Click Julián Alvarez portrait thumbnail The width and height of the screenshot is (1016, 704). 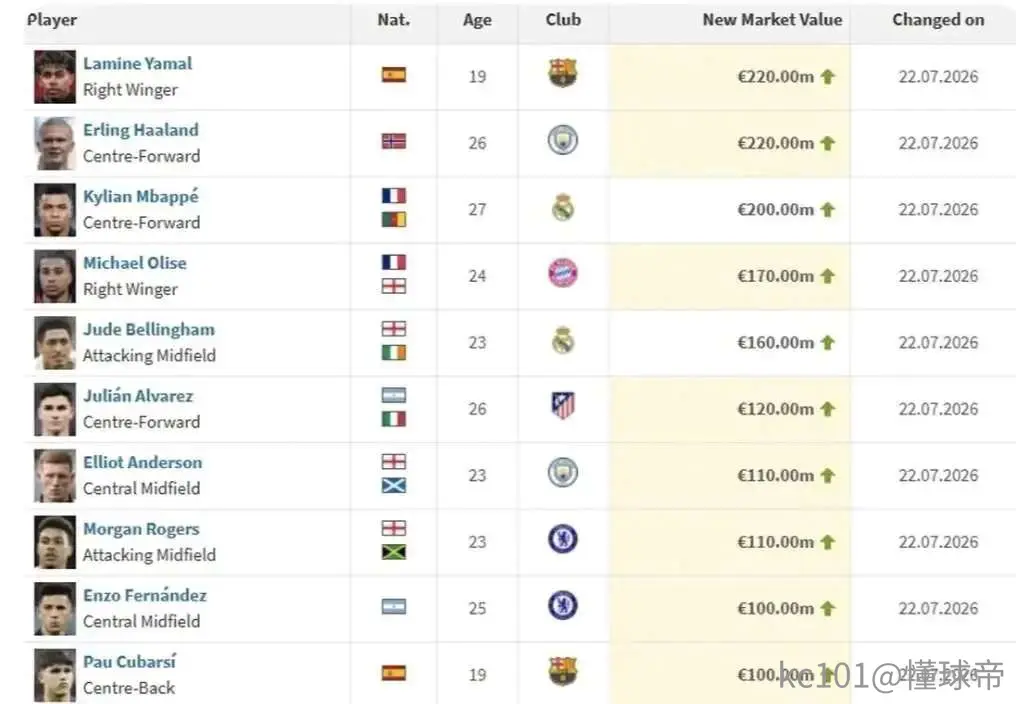click(54, 409)
